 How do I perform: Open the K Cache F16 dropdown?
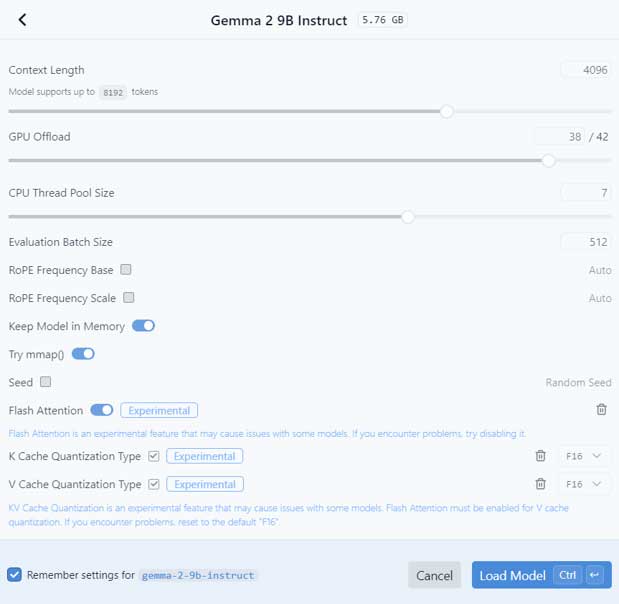coord(584,456)
